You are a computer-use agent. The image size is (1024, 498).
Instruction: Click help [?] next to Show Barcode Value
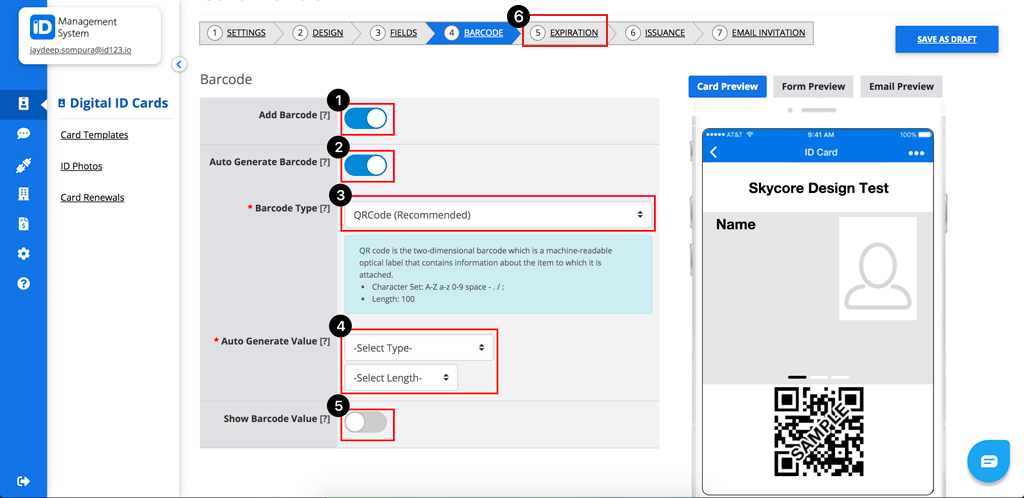325,419
